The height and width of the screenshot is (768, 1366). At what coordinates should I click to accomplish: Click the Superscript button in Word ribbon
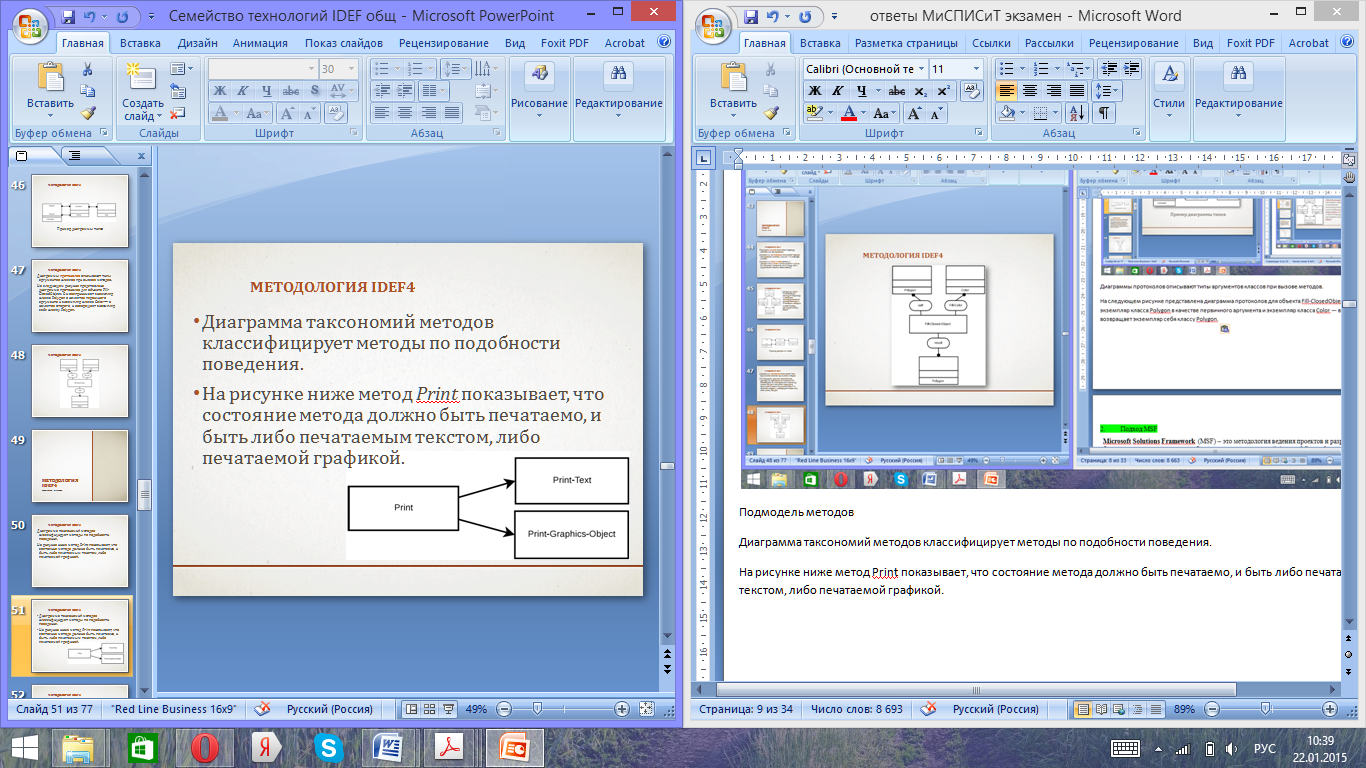coord(942,91)
